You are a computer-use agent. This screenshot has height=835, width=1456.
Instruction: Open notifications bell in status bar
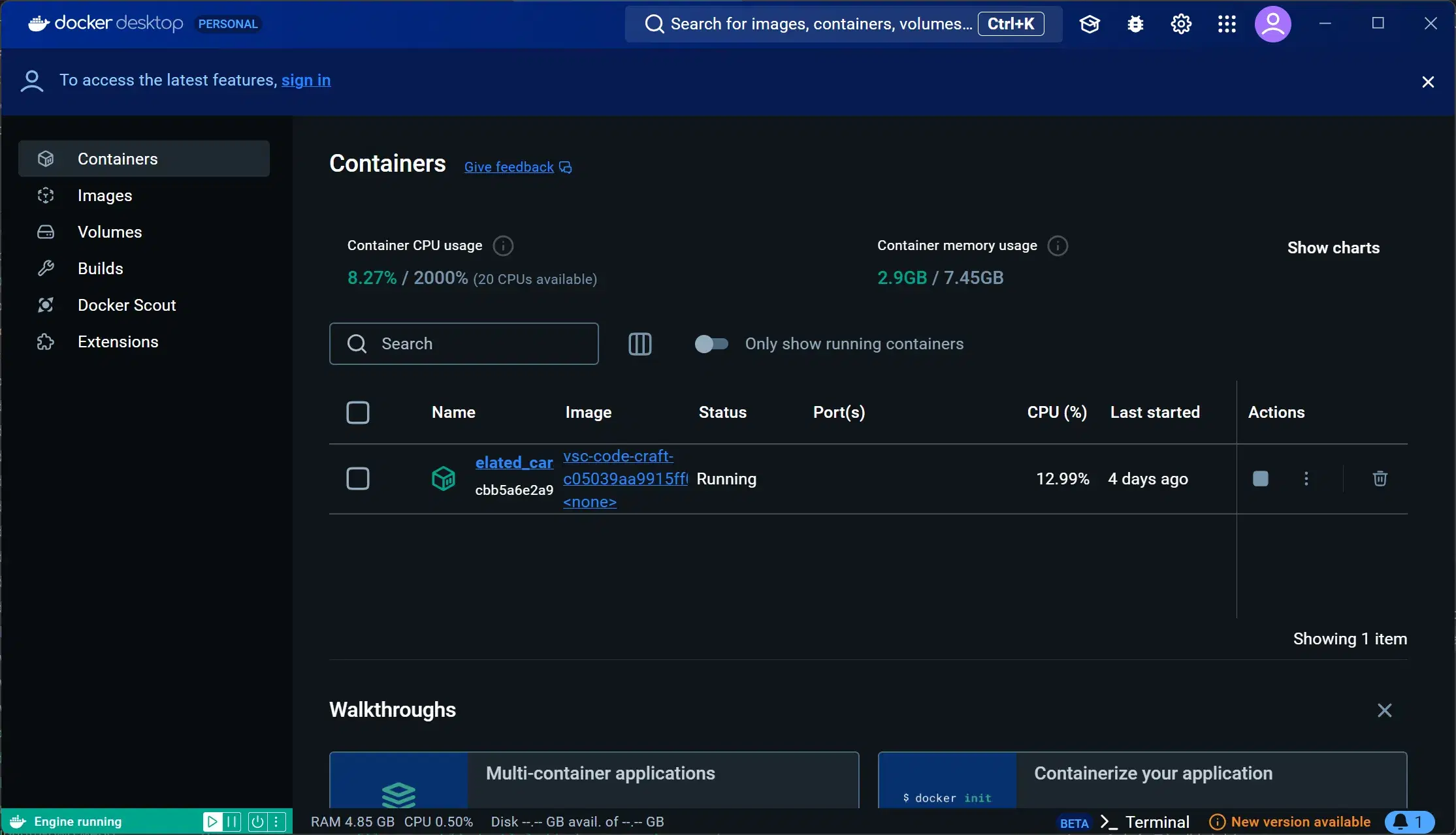[1409, 822]
